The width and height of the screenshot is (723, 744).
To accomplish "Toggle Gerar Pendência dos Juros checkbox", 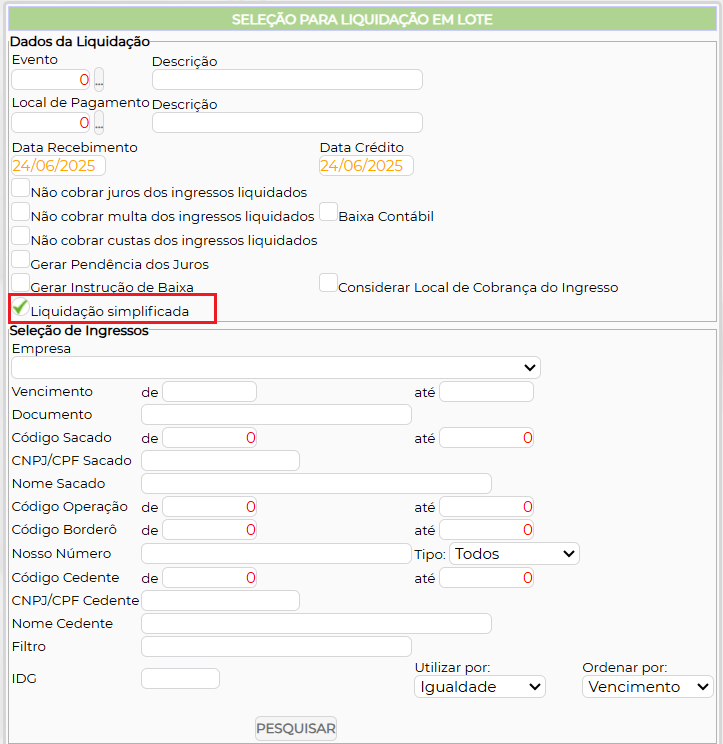I will point(20,260).
